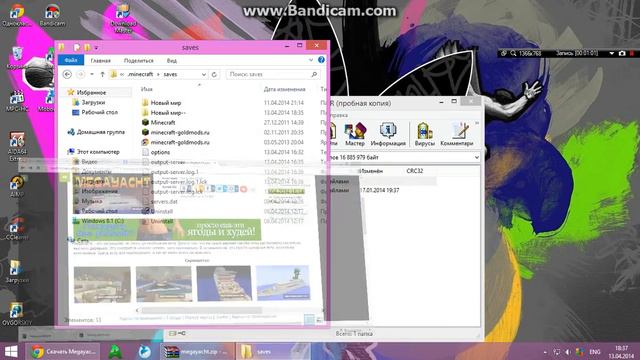Click the red stop recording button in Bandicam bar

coord(632,53)
